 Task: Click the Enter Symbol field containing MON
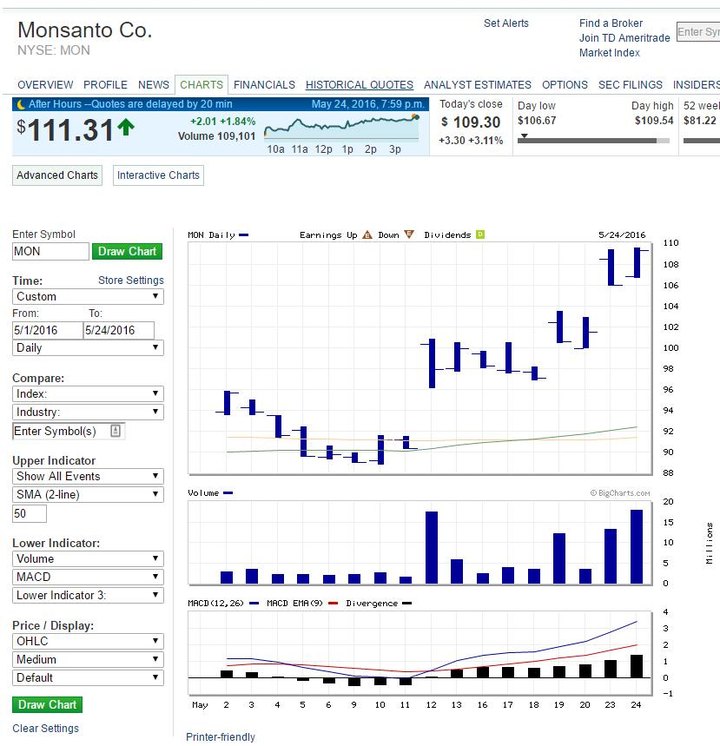coord(50,251)
